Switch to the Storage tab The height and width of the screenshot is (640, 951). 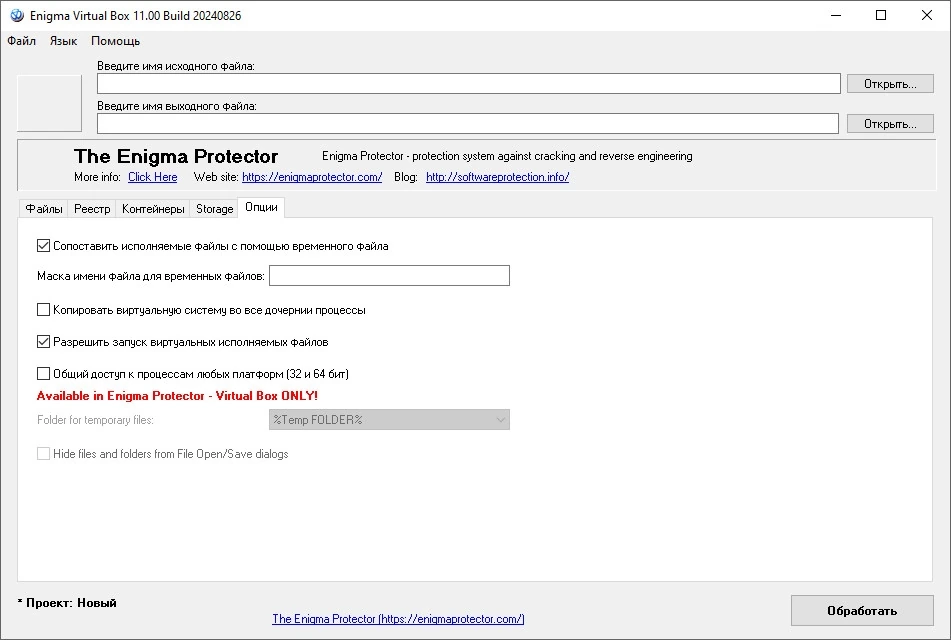coord(214,209)
